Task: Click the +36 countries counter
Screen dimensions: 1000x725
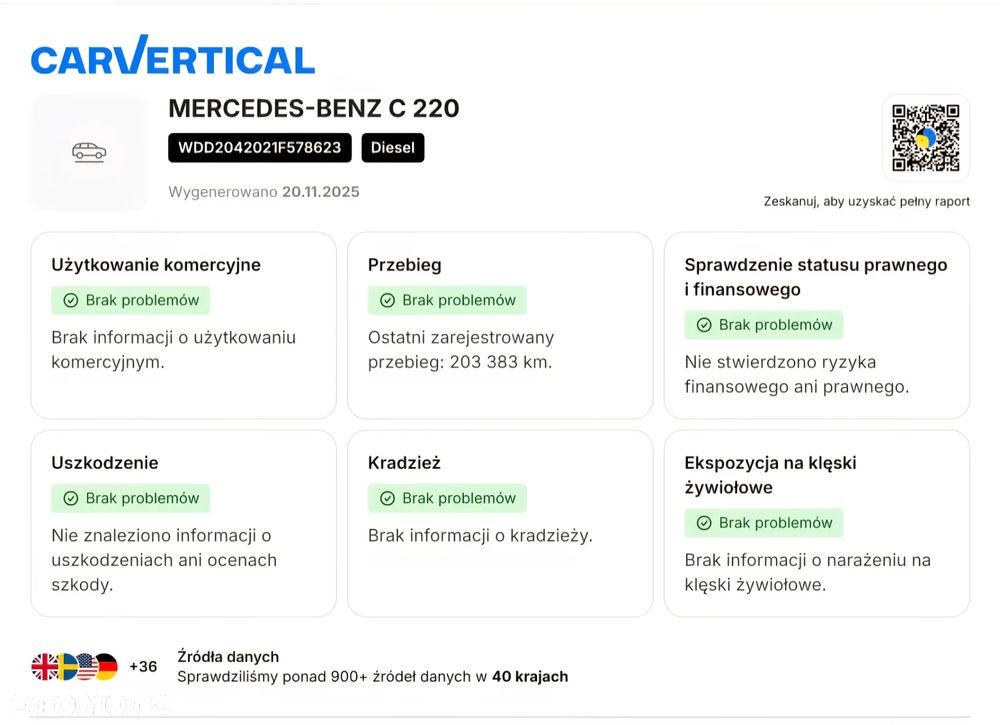Action: tap(143, 667)
